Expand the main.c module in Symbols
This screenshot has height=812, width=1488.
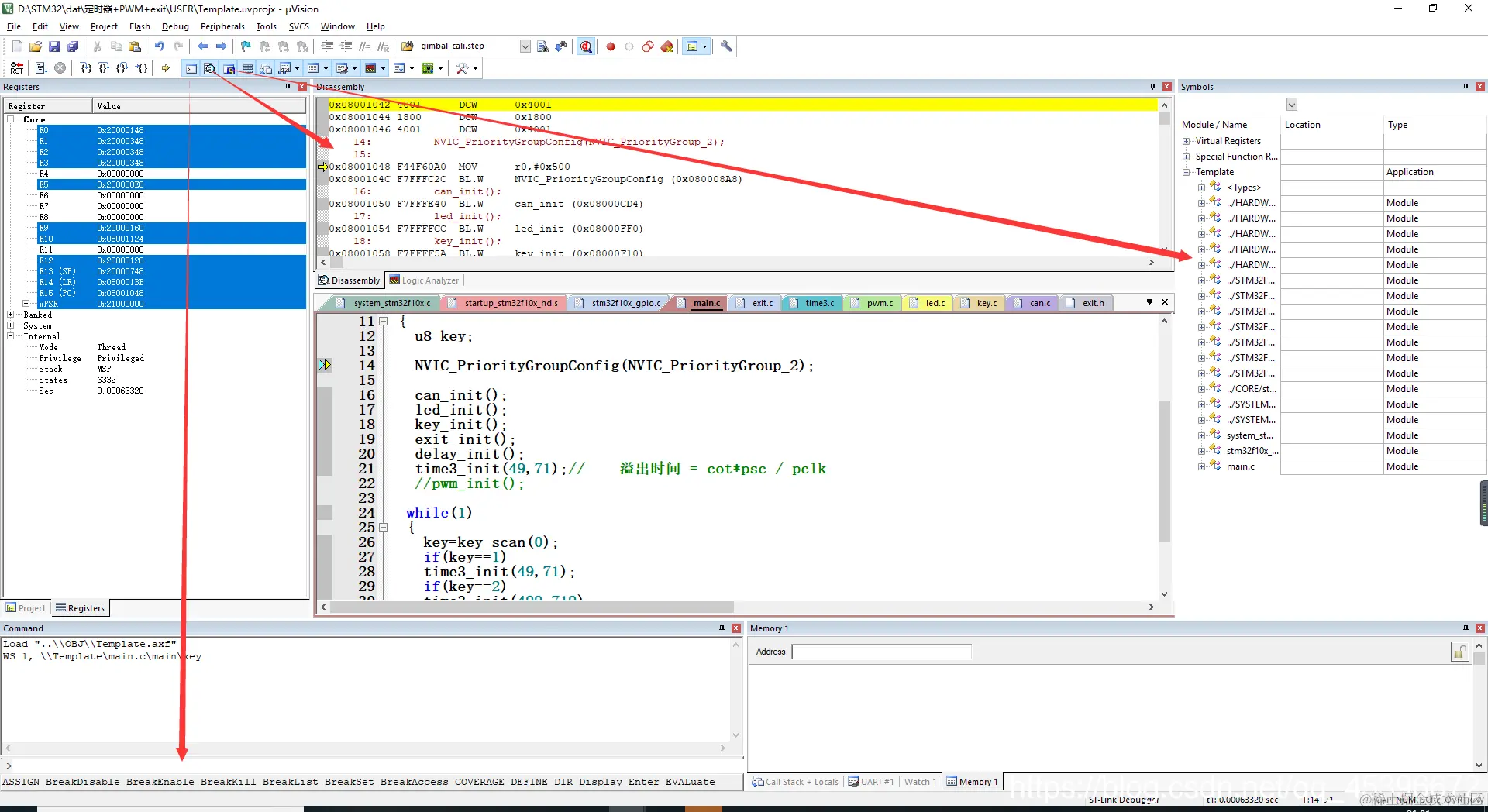click(x=1201, y=466)
